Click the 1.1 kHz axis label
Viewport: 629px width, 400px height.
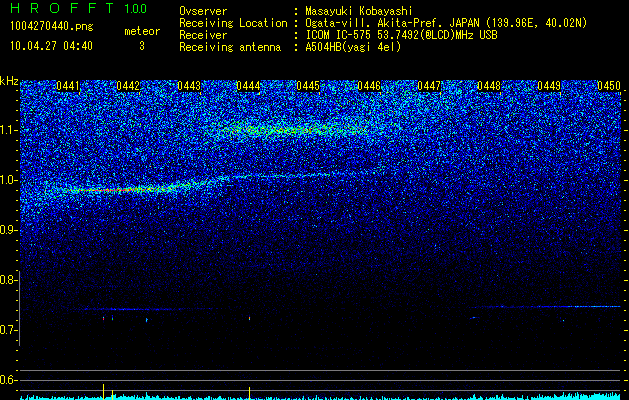[8, 130]
